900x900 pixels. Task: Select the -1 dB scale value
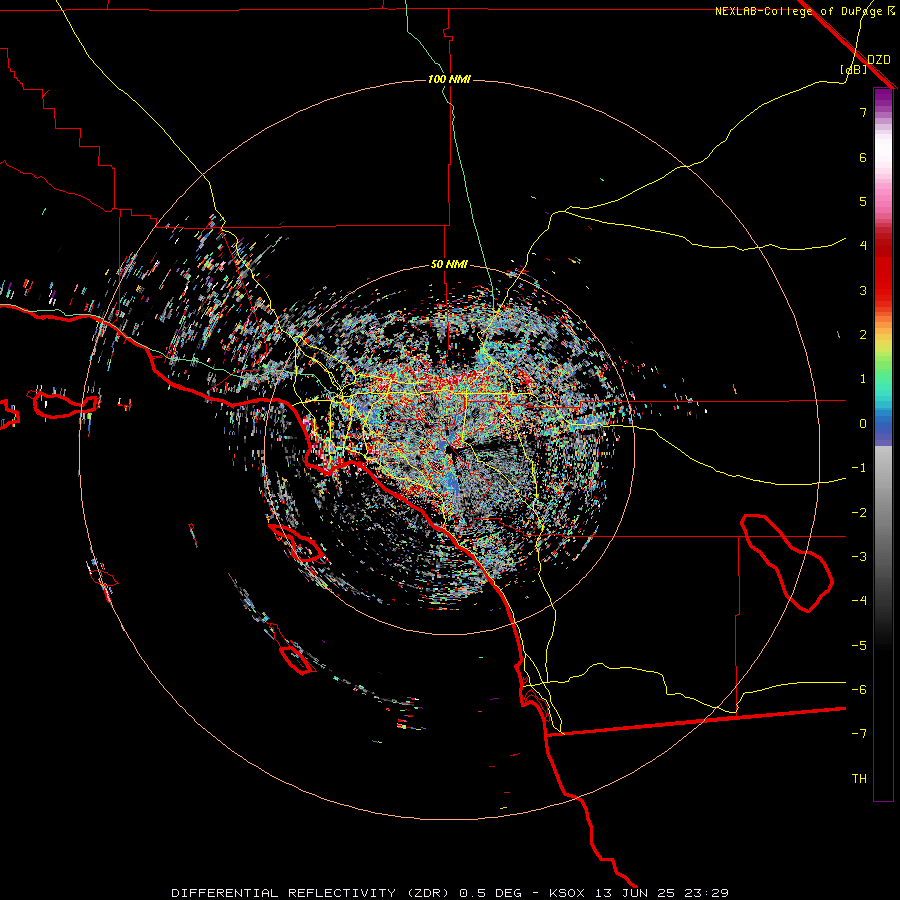coord(859,468)
